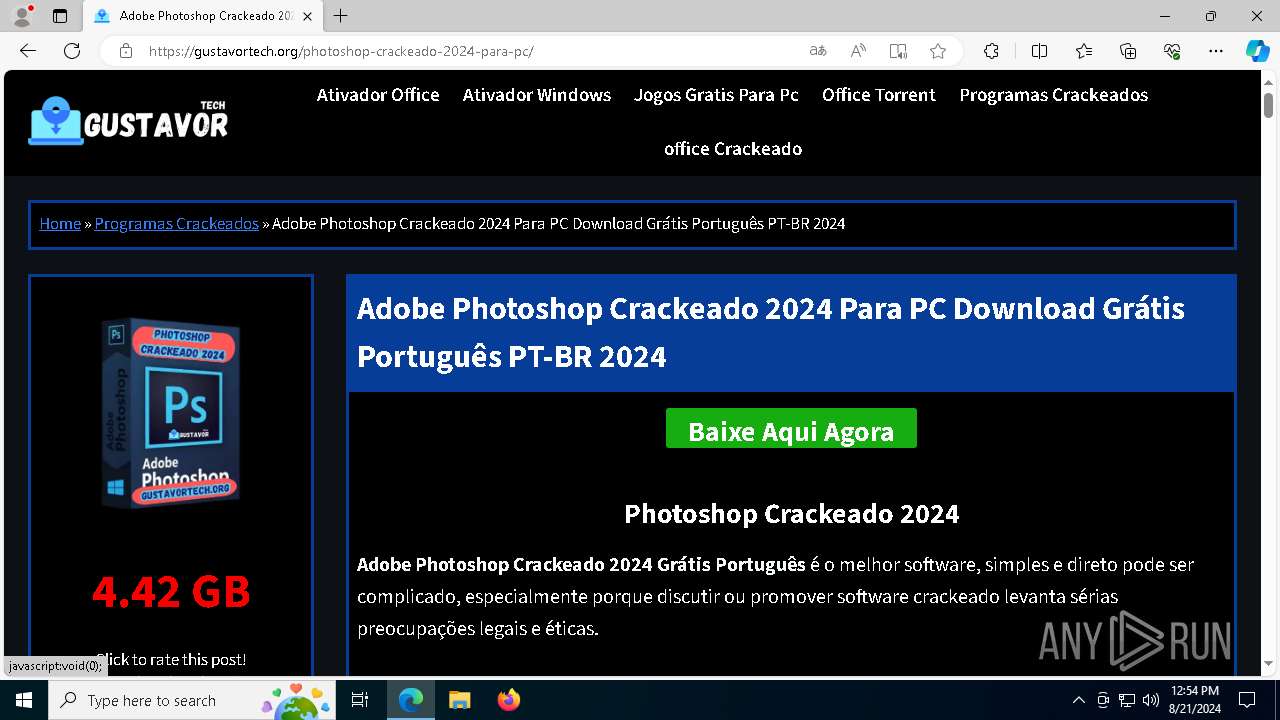Screen dimensions: 1280x720
Task: Close the Adobe Photoshop Crackeado tab
Action: 308,16
